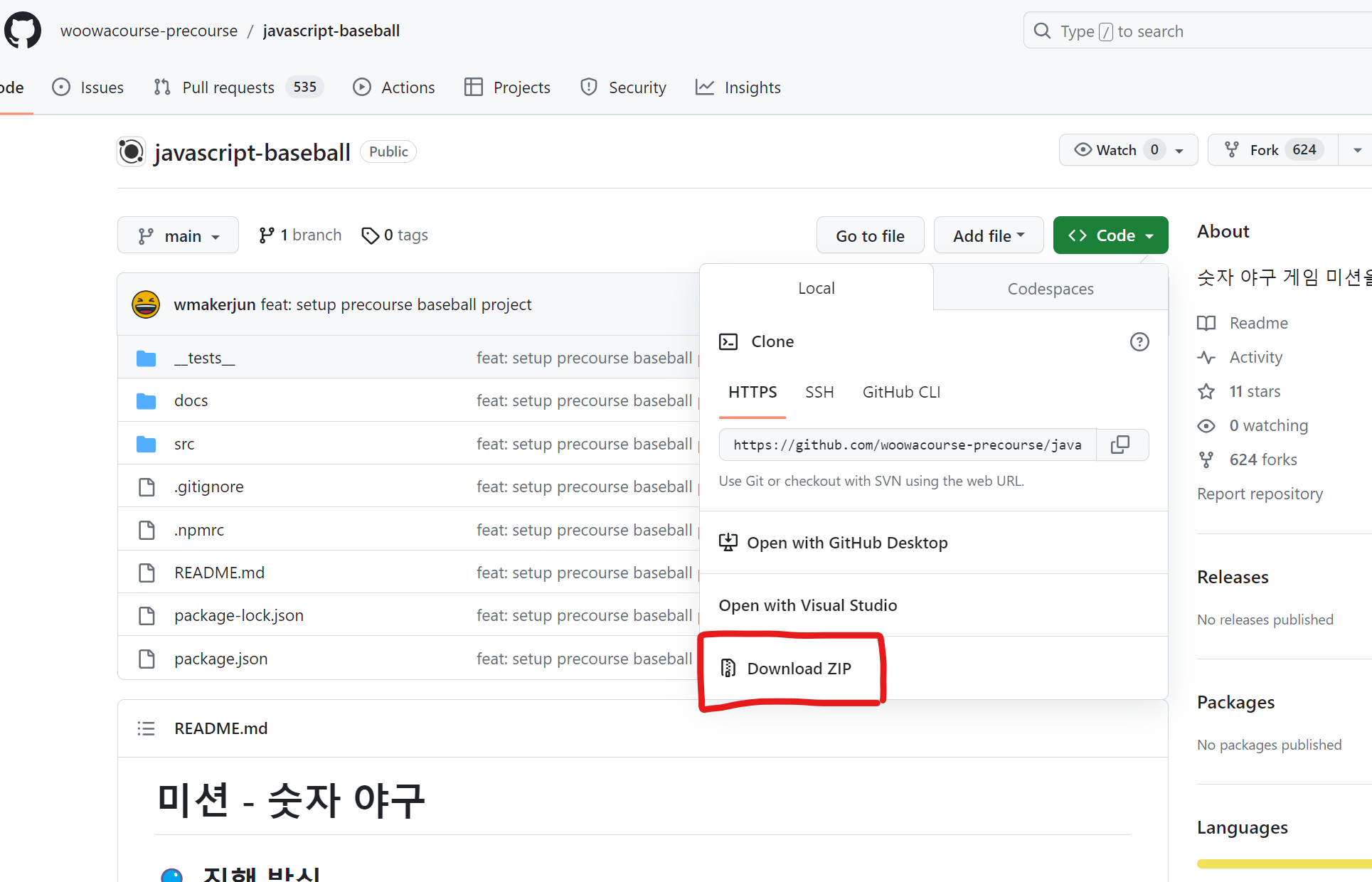
Task: Expand the Add file dropdown
Action: pos(989,235)
